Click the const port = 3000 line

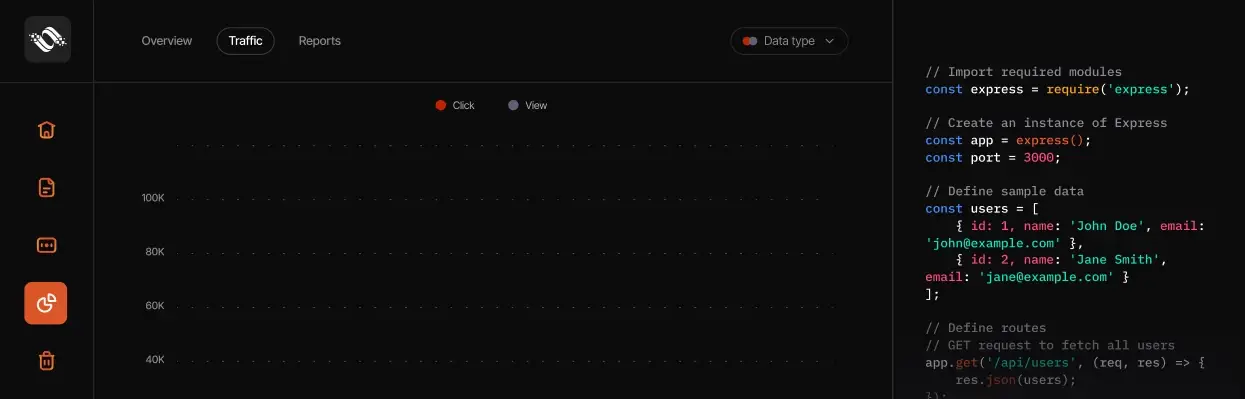point(992,157)
